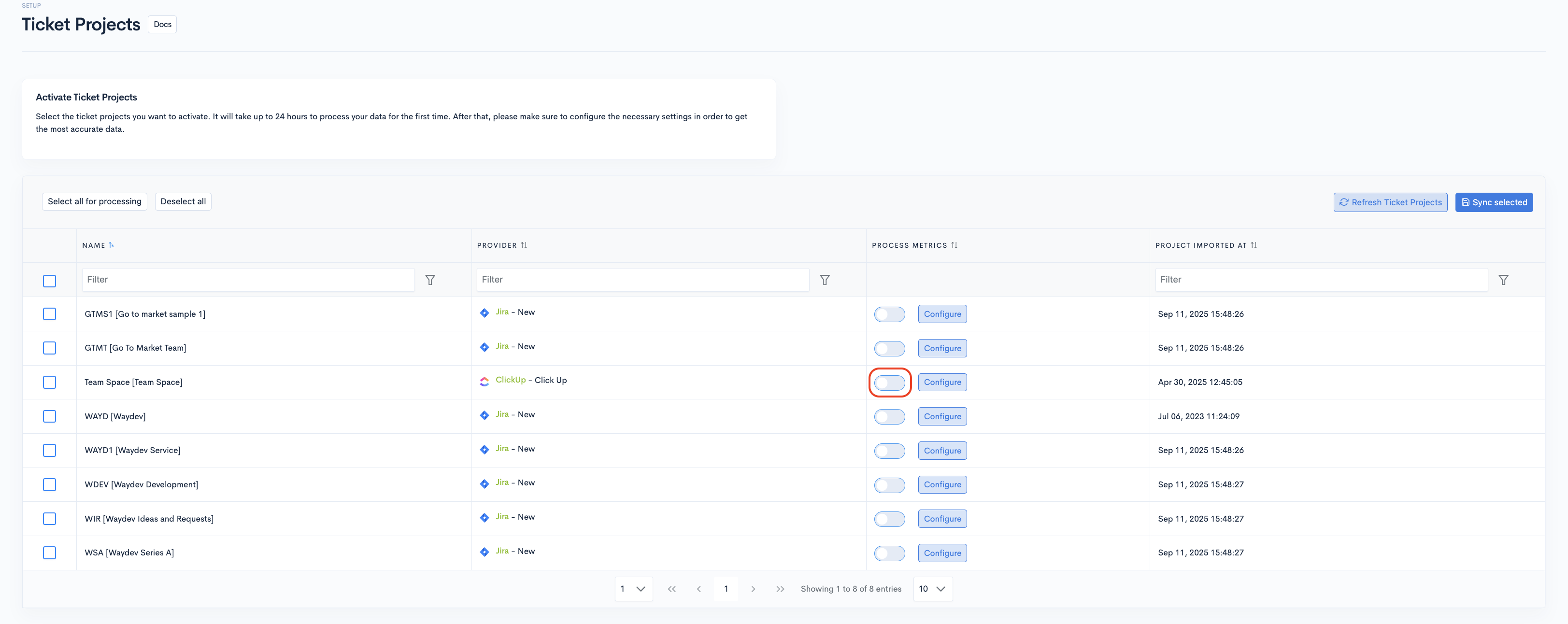Viewport: 1568px width, 624px height.
Task: Go to first page with double-left arrows
Action: click(671, 589)
